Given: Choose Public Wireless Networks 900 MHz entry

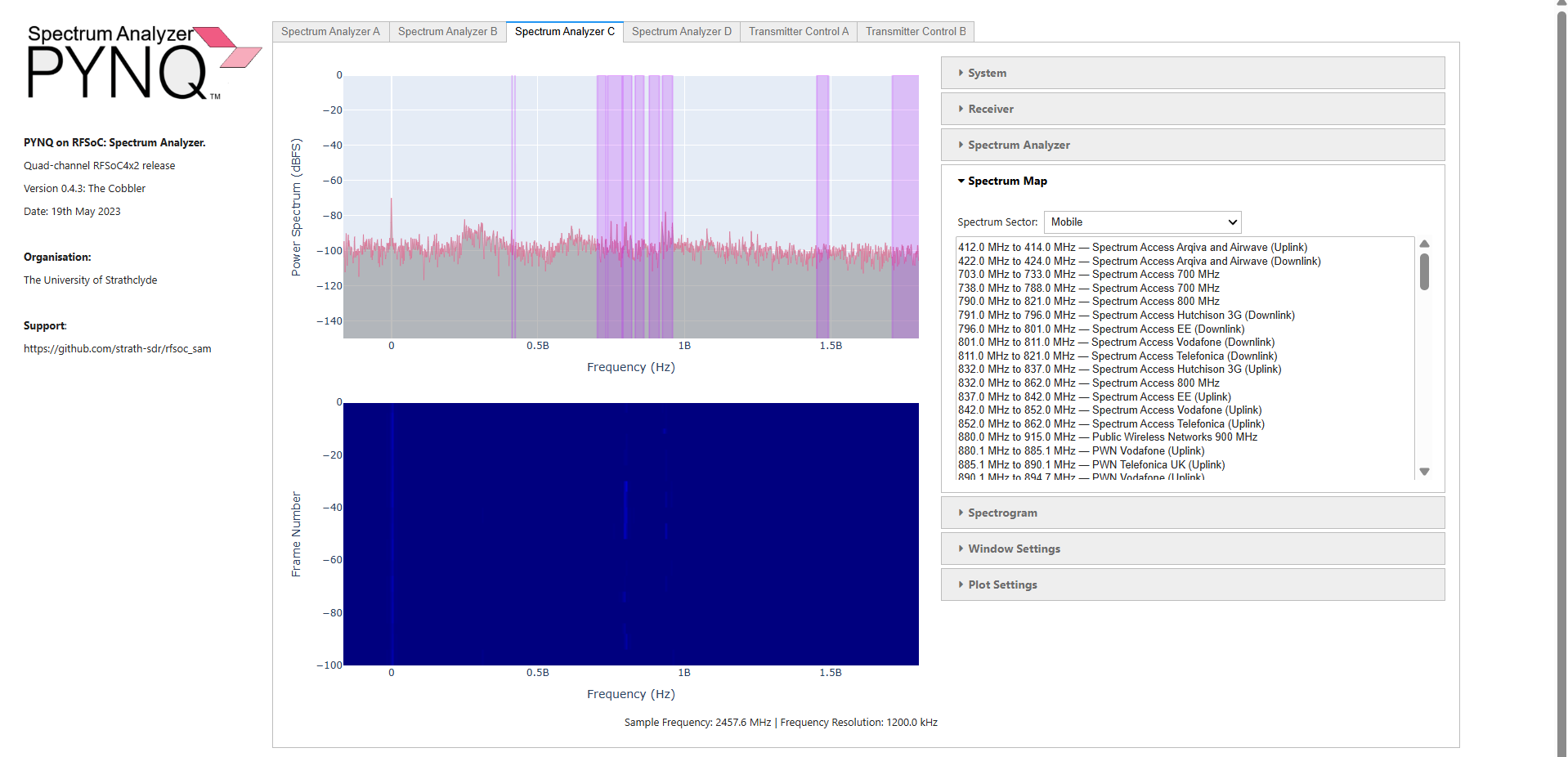Looking at the screenshot, I should [1107, 437].
